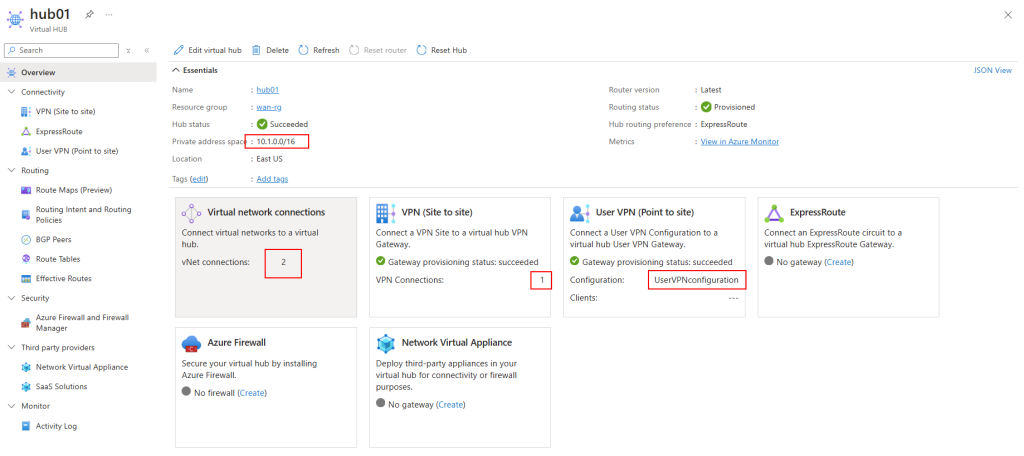Collapse the Routing section
Image resolution: width=1024 pixels, height=456 pixels.
(x=11, y=171)
